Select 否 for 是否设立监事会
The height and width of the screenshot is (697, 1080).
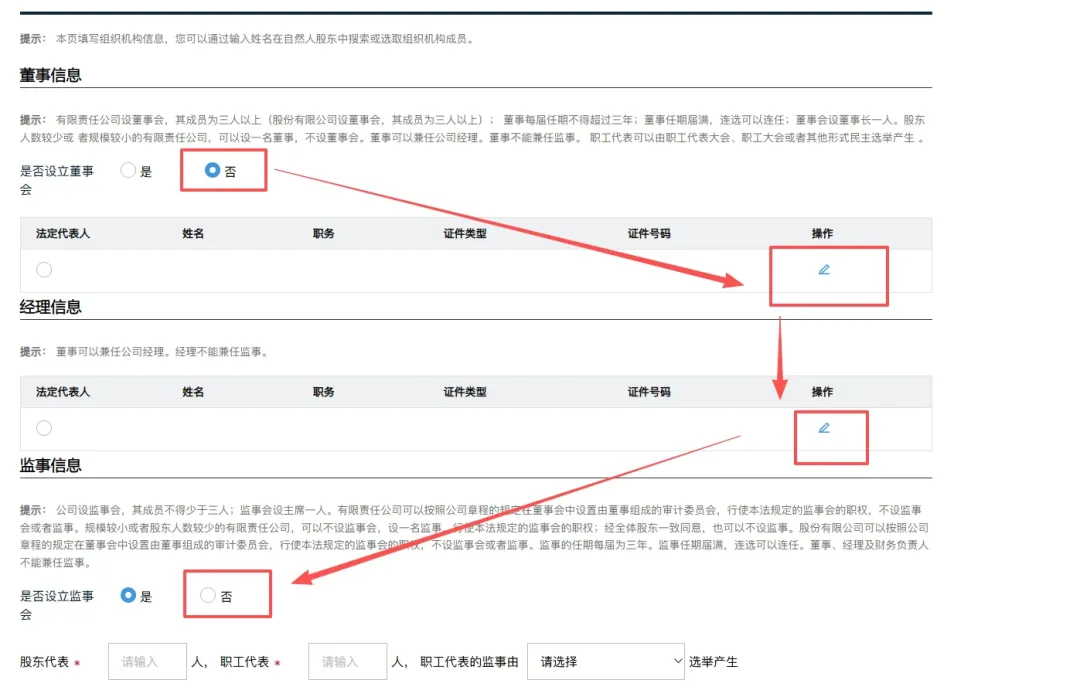[x=207, y=594]
